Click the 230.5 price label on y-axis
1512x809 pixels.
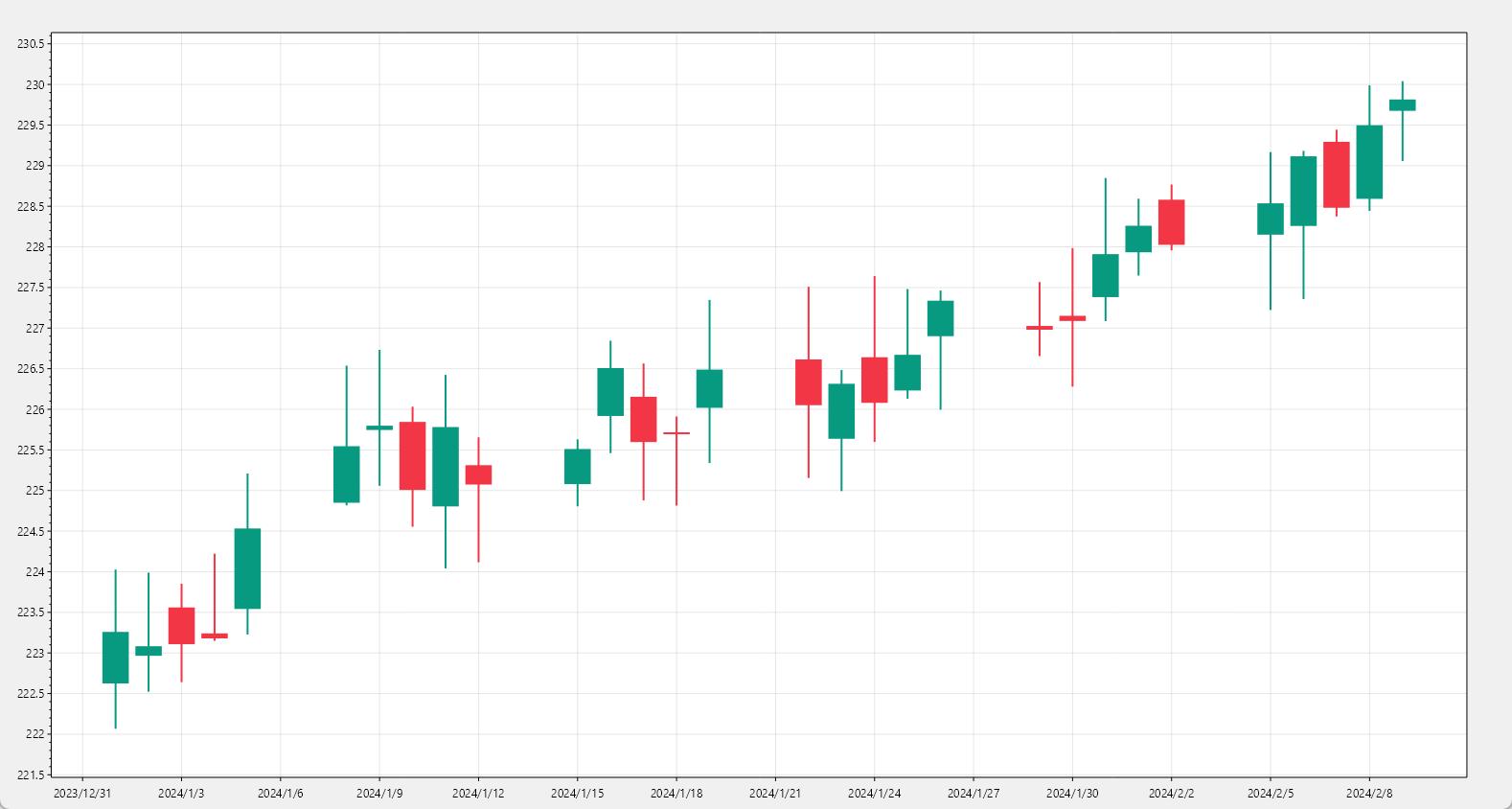31,44
